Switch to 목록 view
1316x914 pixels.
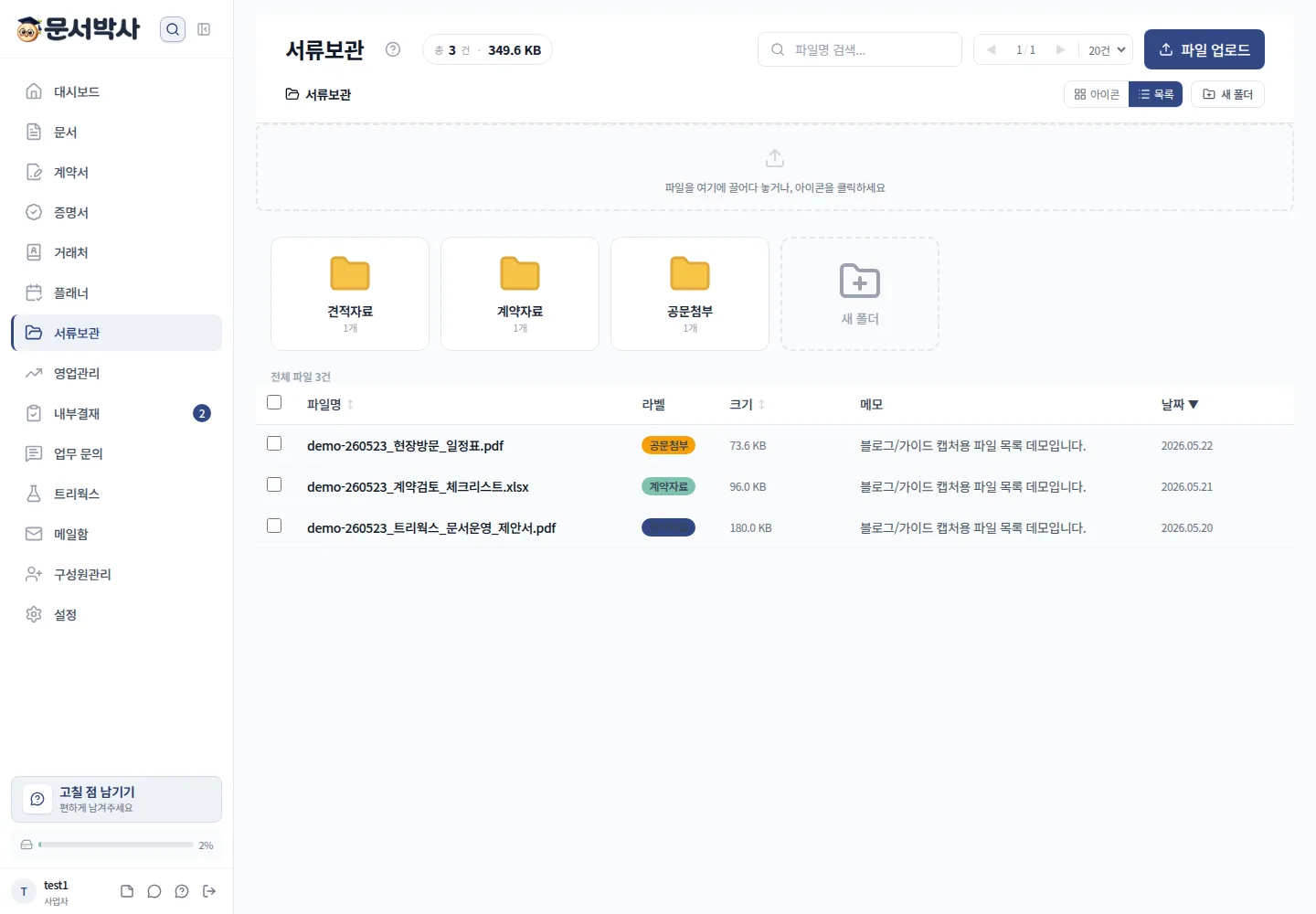pyautogui.click(x=1156, y=94)
